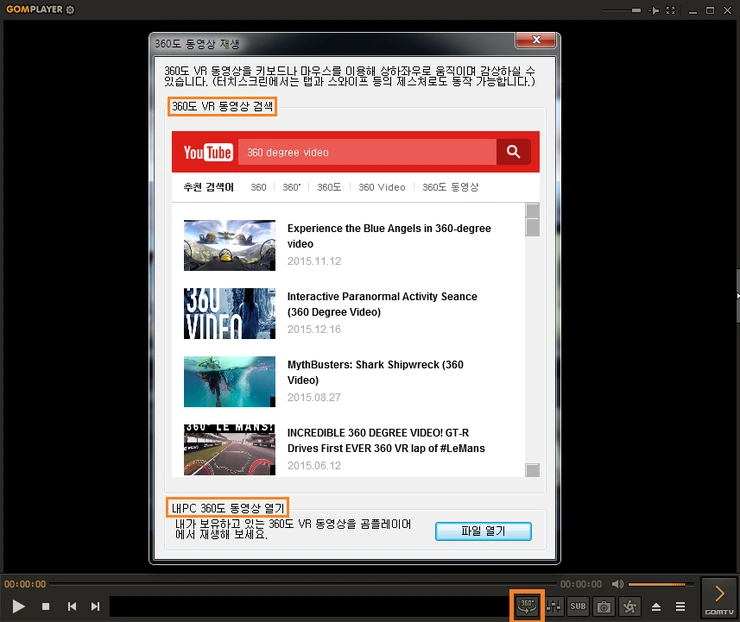740x622 pixels.
Task: Expand side panel via right edge handle
Action: pos(737,296)
